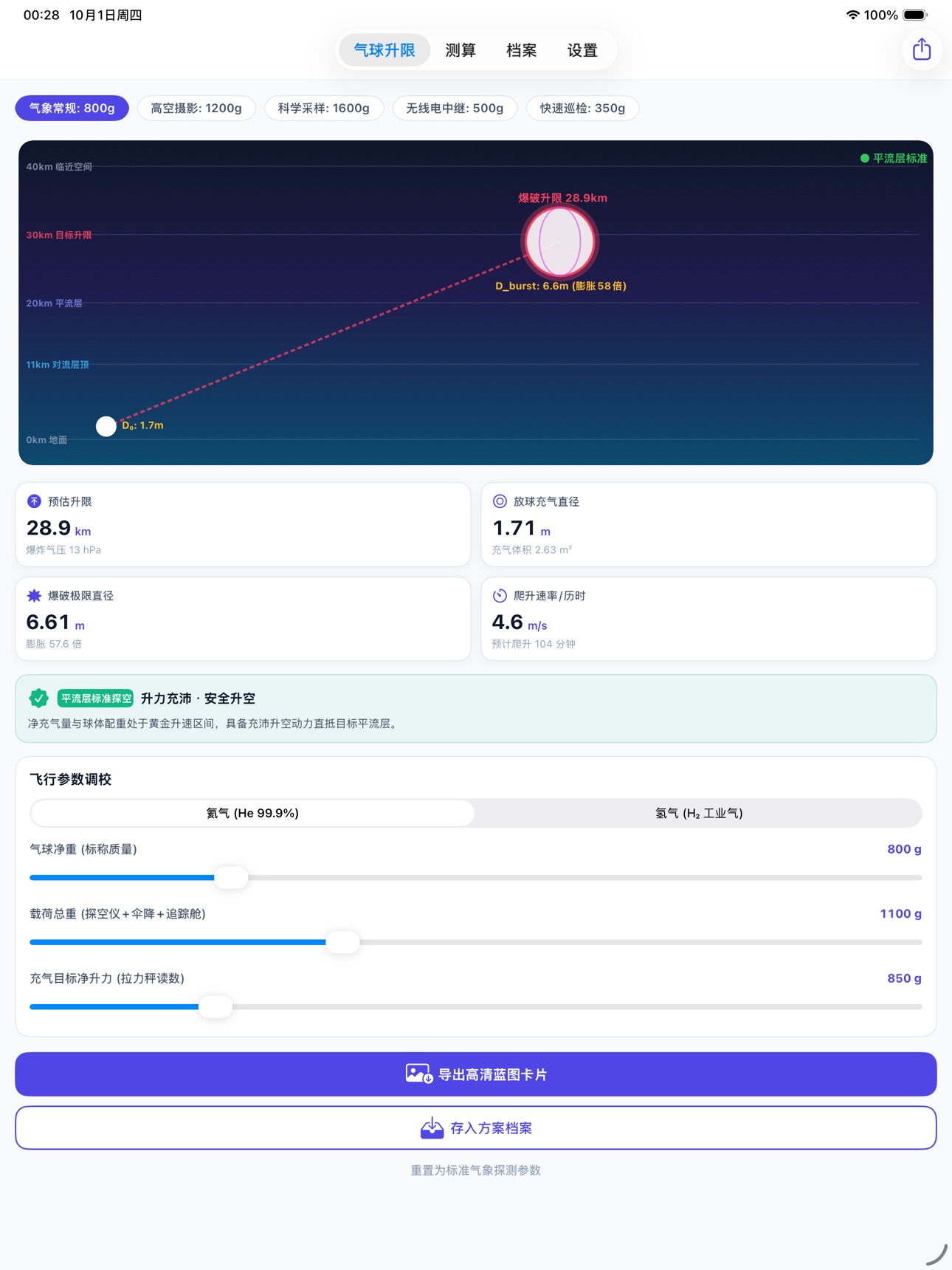This screenshot has width=952, height=1270.
Task: Open the 档案 tab
Action: [521, 50]
